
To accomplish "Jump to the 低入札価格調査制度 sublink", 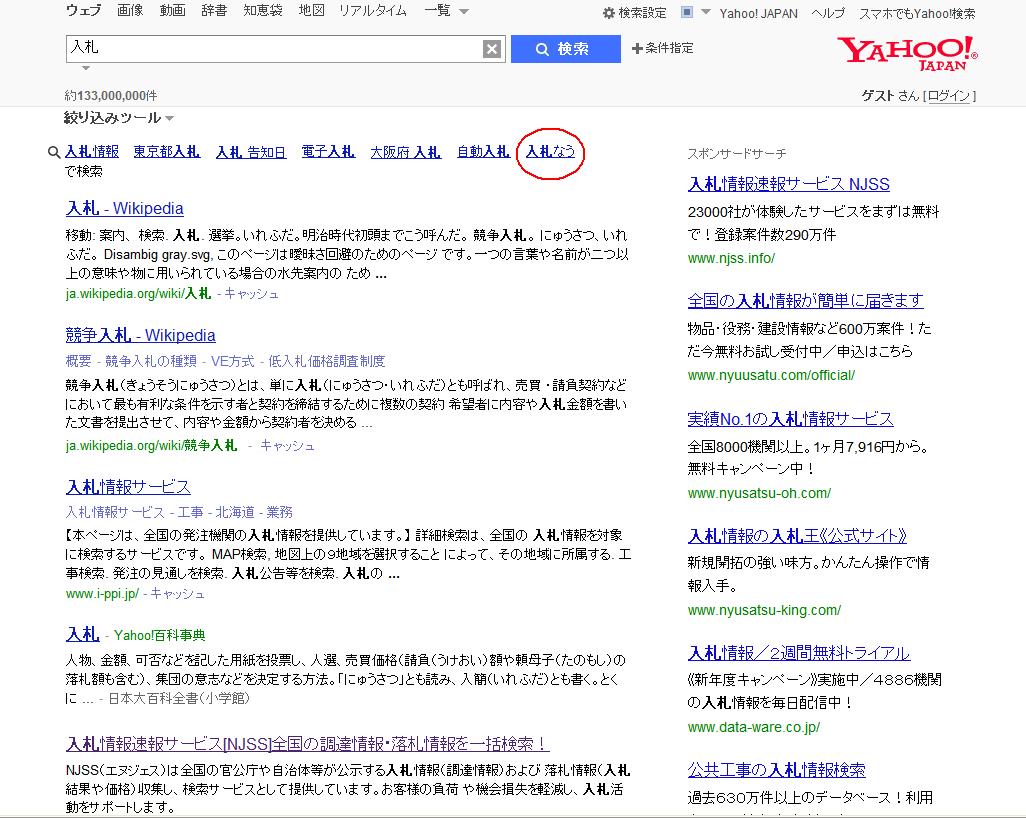I will [327, 361].
